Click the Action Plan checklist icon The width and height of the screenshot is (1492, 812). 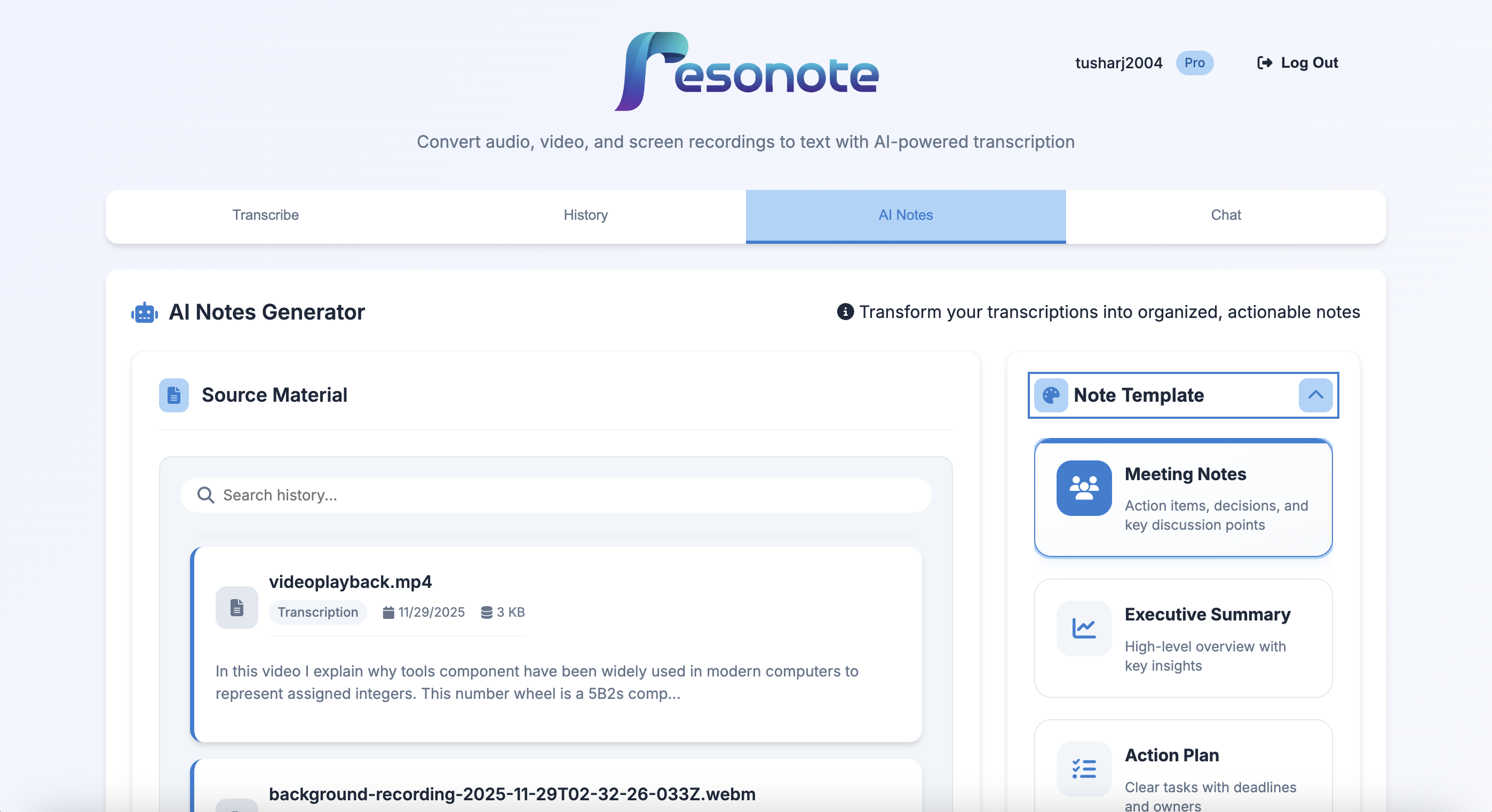click(x=1083, y=769)
